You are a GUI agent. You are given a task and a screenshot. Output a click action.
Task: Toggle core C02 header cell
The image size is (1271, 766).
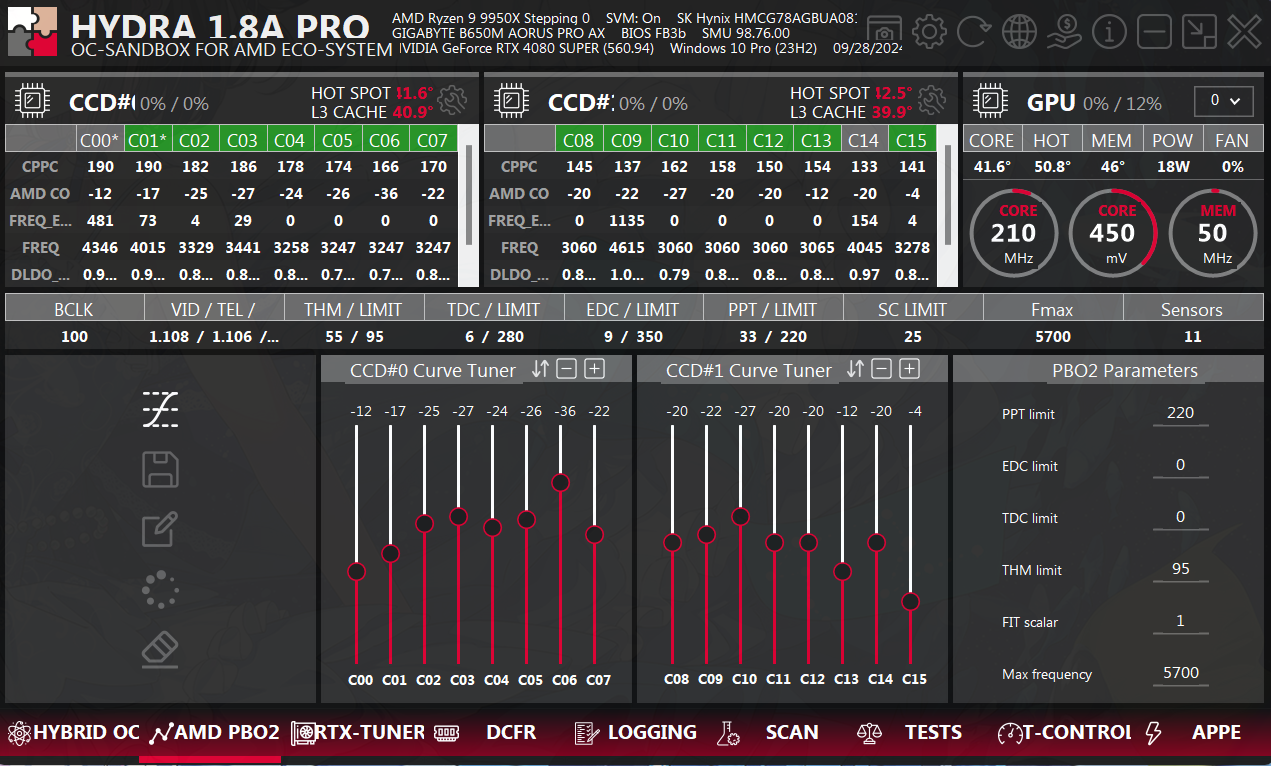[195, 140]
